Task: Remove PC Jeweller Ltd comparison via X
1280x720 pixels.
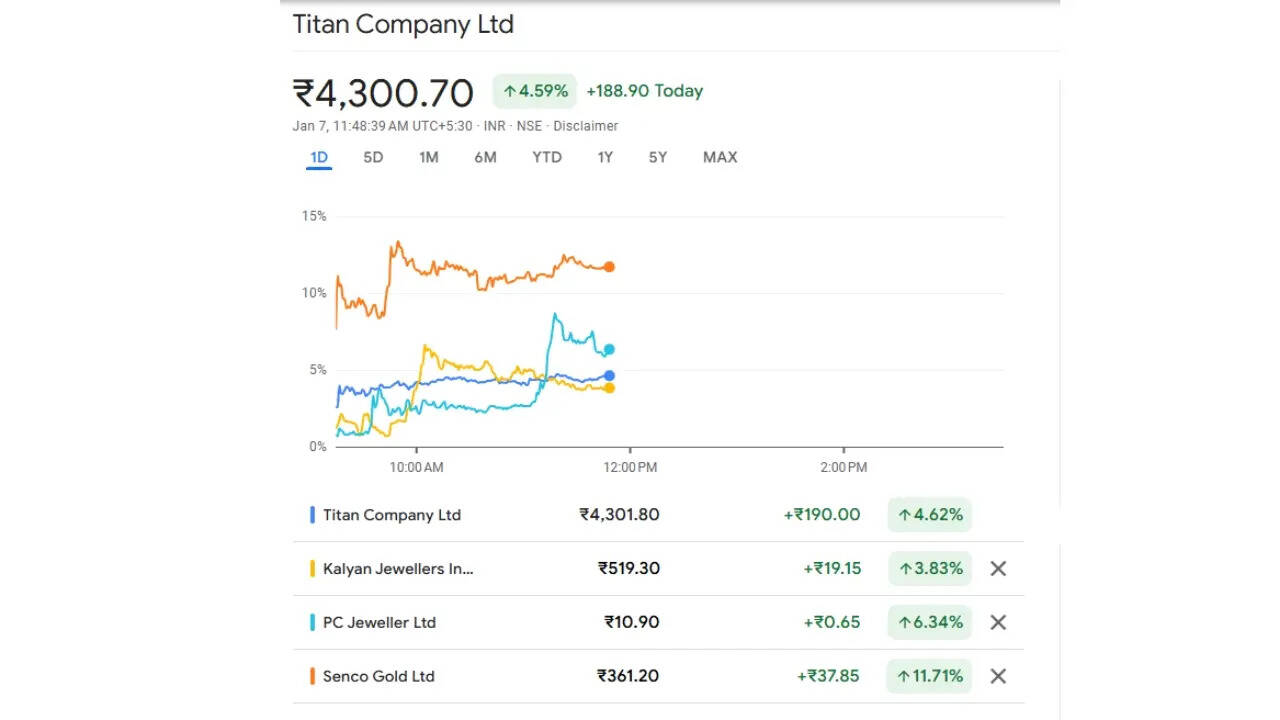Action: 997,622
